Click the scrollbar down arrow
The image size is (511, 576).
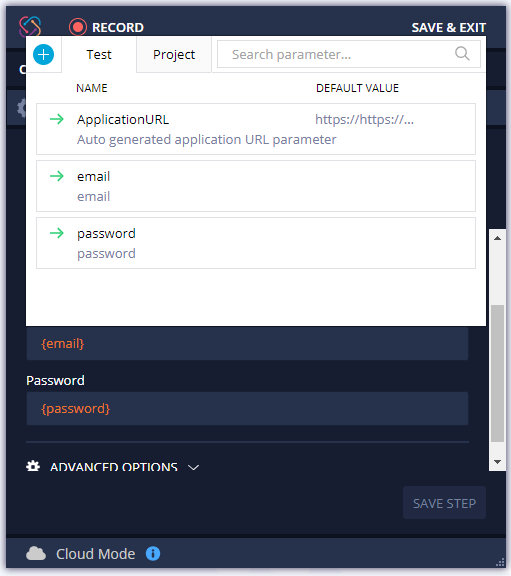(497, 462)
